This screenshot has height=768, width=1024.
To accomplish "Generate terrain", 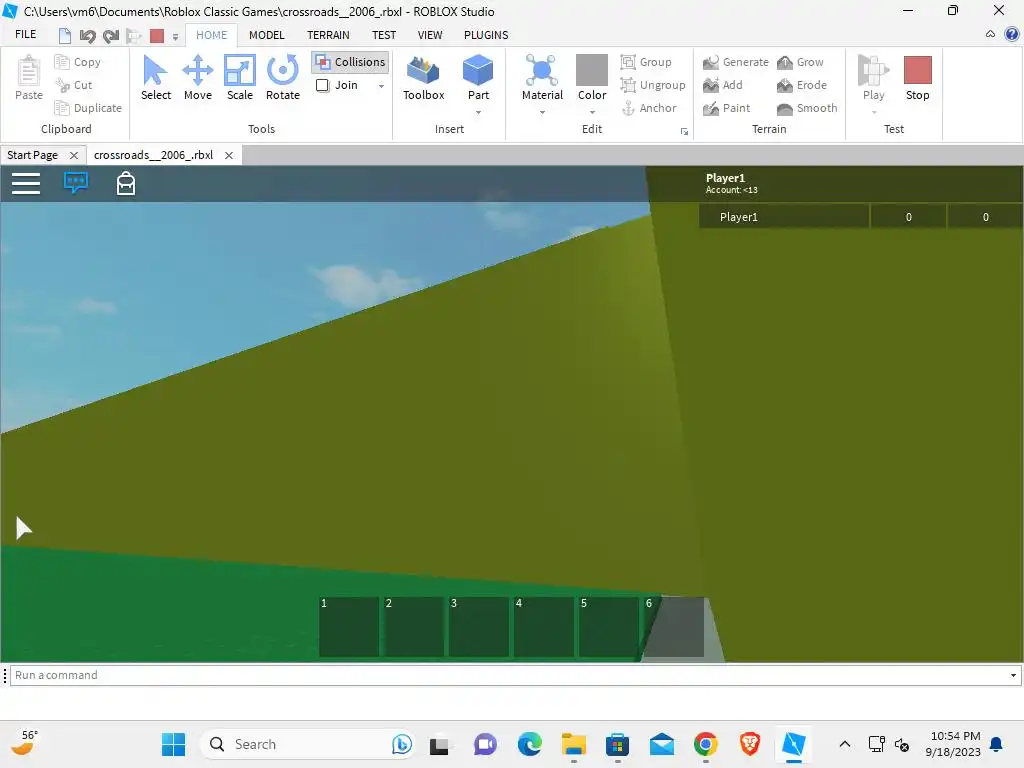I will pos(736,62).
